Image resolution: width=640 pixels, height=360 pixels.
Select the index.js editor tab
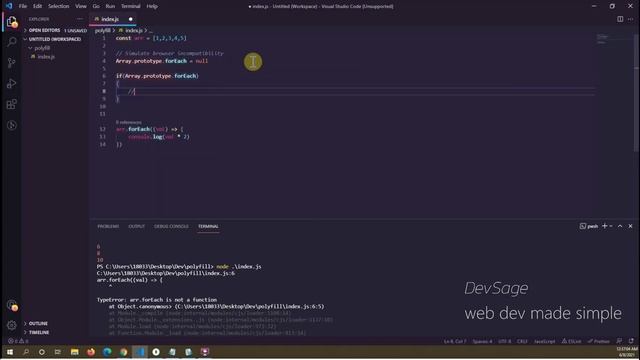click(112, 19)
